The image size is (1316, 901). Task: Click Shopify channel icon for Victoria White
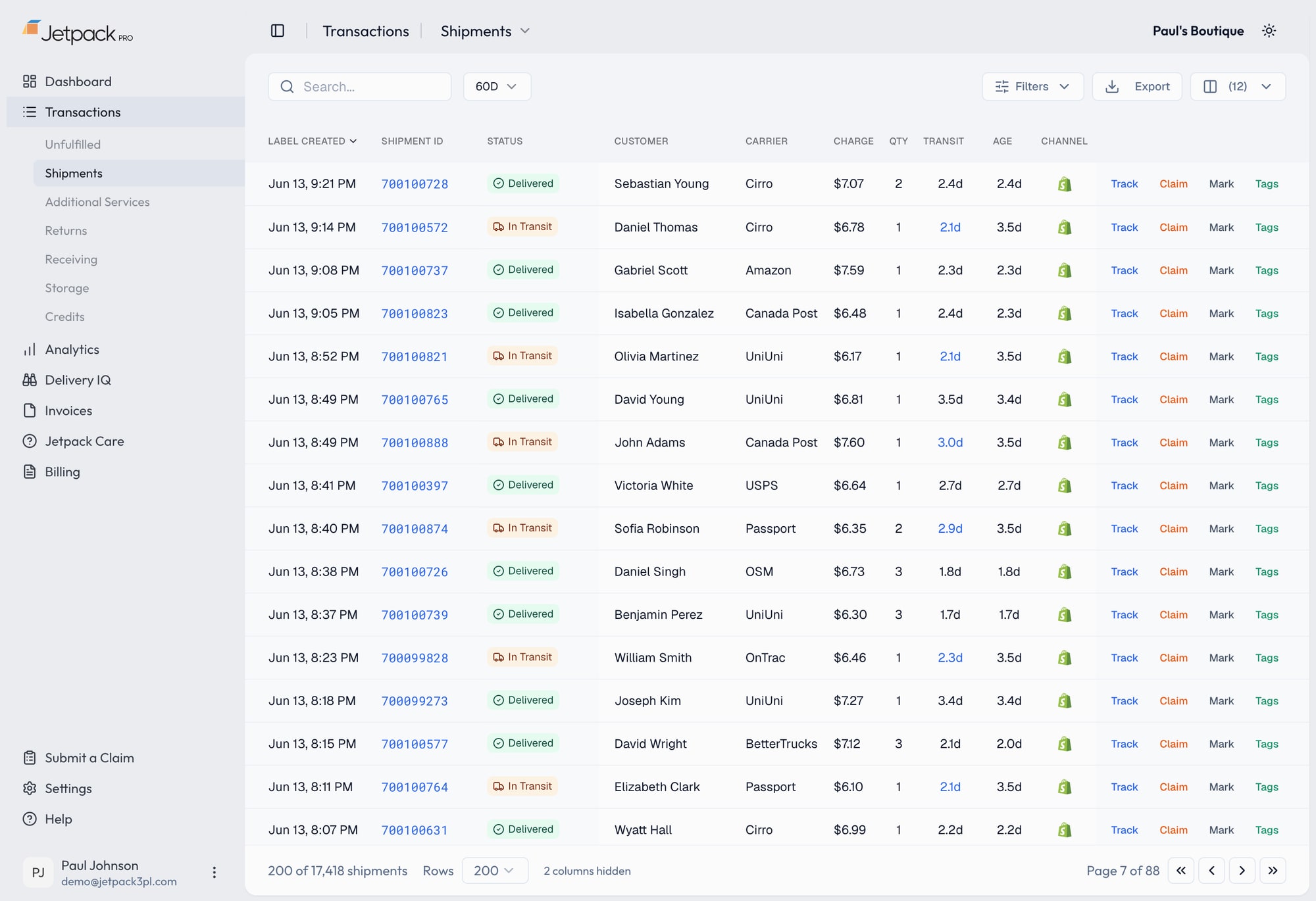[1065, 485]
